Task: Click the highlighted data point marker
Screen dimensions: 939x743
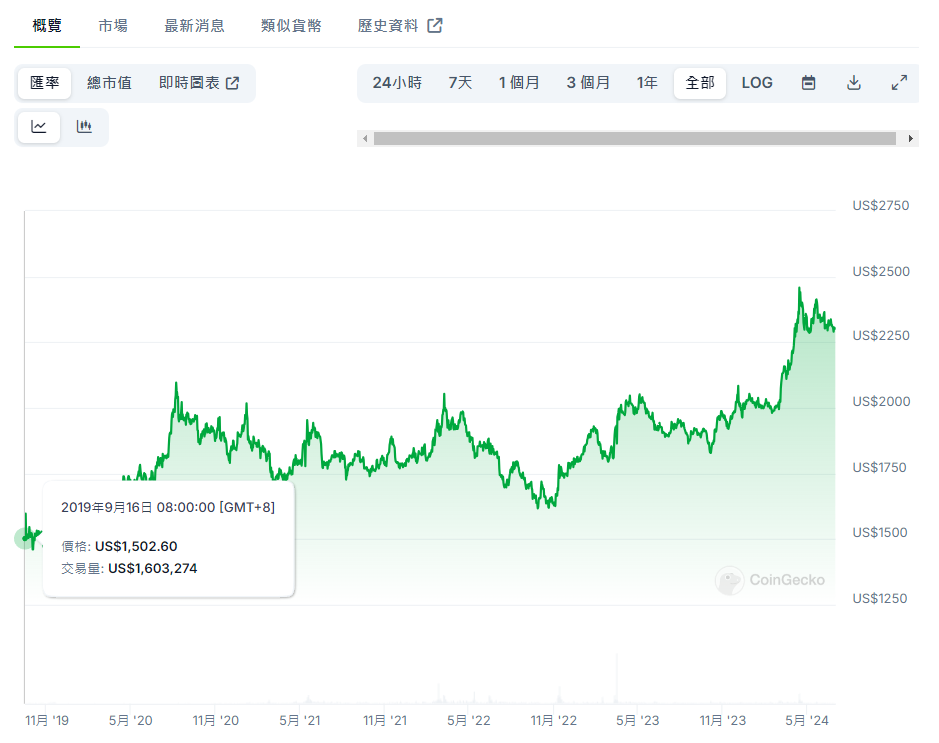Action: pyautogui.click(x=25, y=538)
